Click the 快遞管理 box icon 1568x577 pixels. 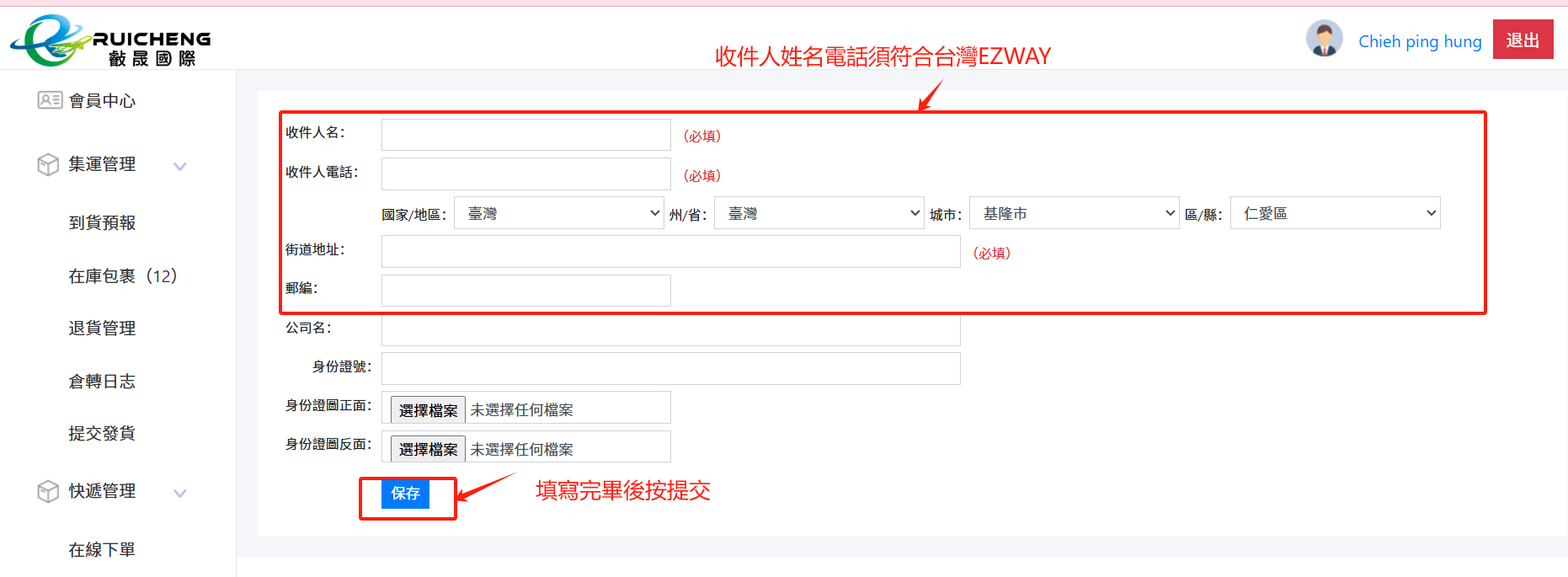[48, 491]
